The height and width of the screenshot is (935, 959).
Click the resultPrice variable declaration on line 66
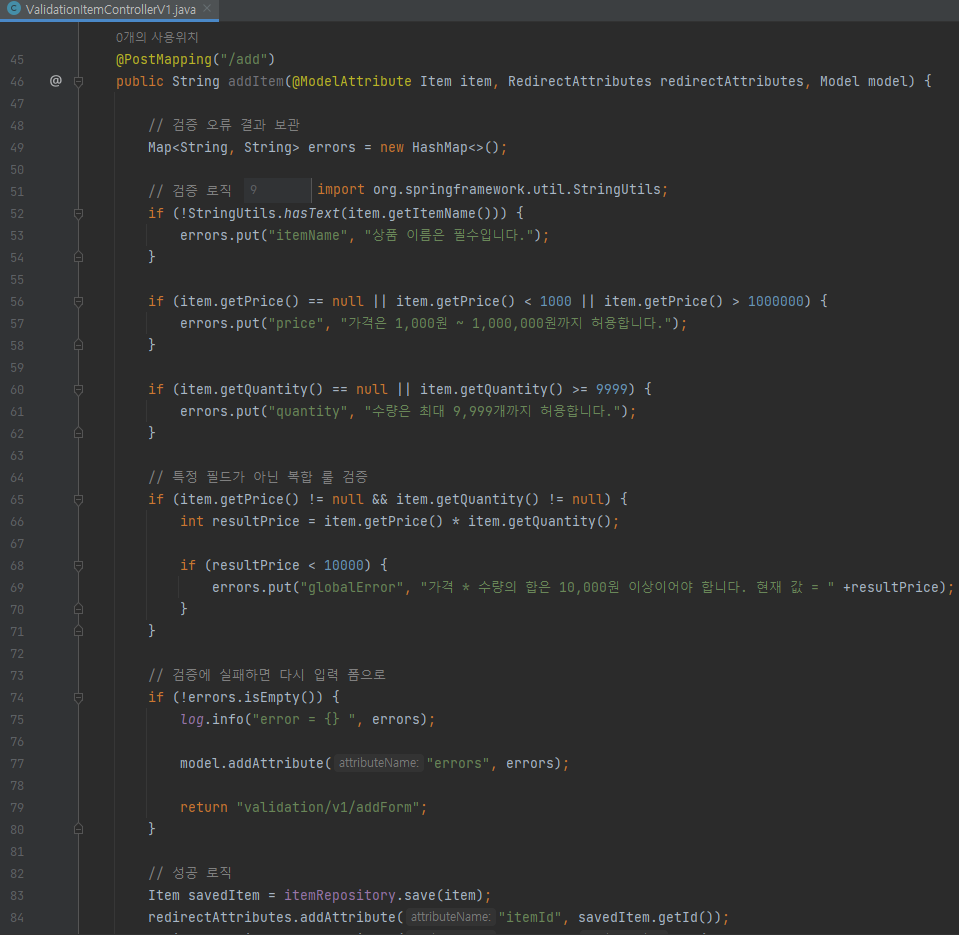(256, 522)
